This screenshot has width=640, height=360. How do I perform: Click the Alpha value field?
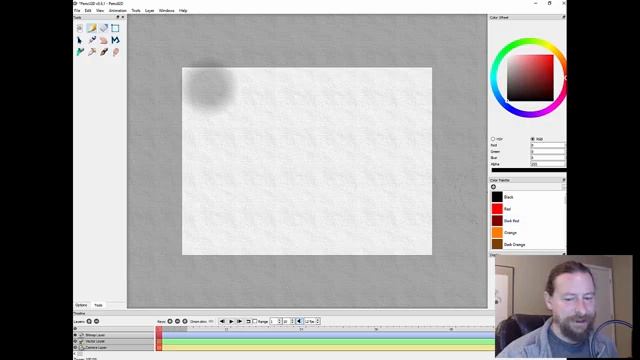[548, 164]
